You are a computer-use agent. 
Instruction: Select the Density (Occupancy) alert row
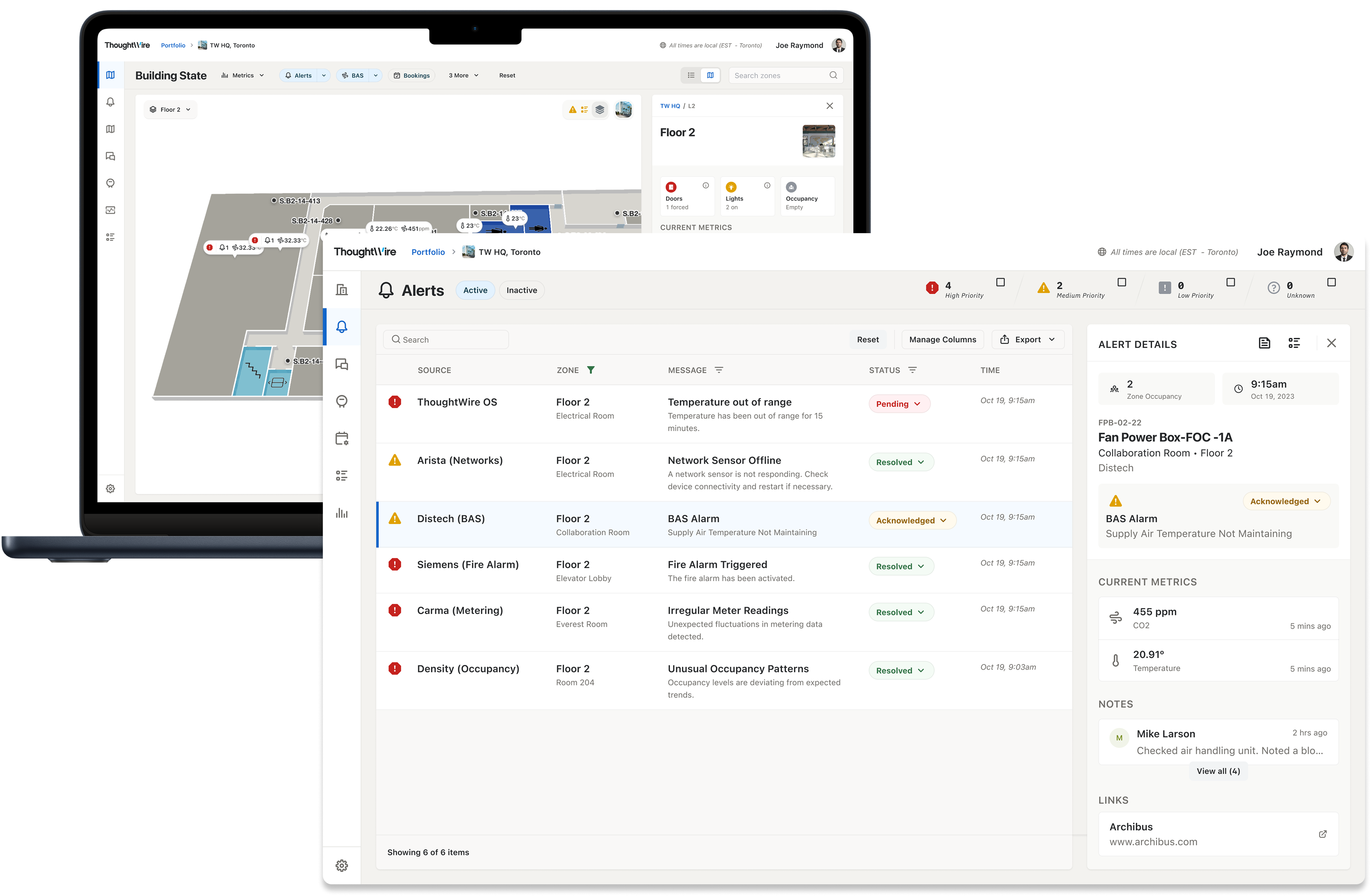pos(724,680)
